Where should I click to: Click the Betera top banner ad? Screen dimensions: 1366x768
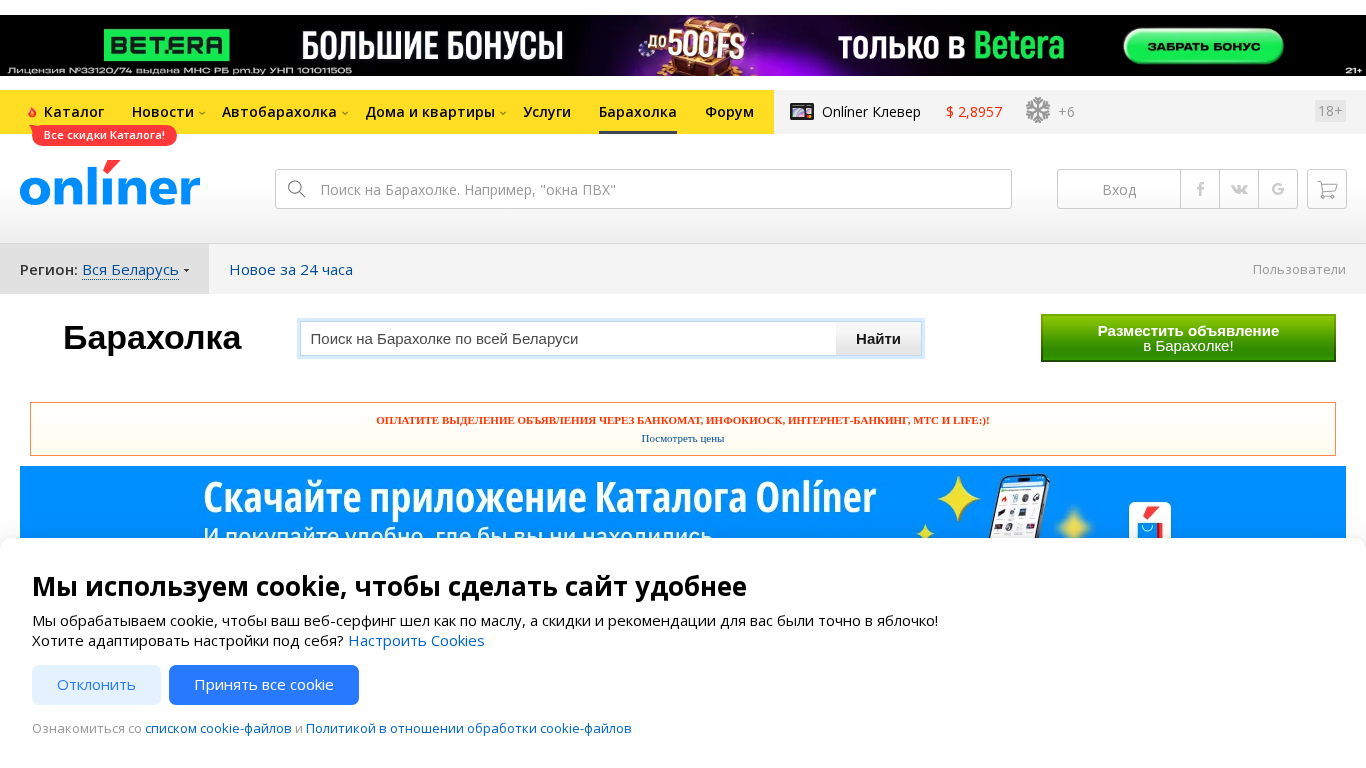click(x=683, y=45)
